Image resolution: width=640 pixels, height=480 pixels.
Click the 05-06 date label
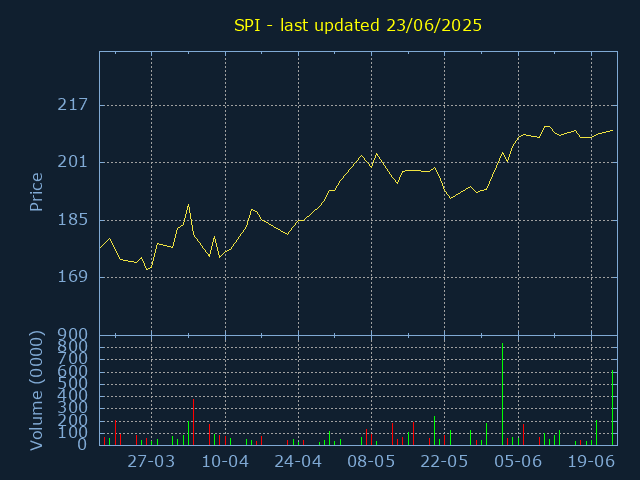click(x=518, y=462)
